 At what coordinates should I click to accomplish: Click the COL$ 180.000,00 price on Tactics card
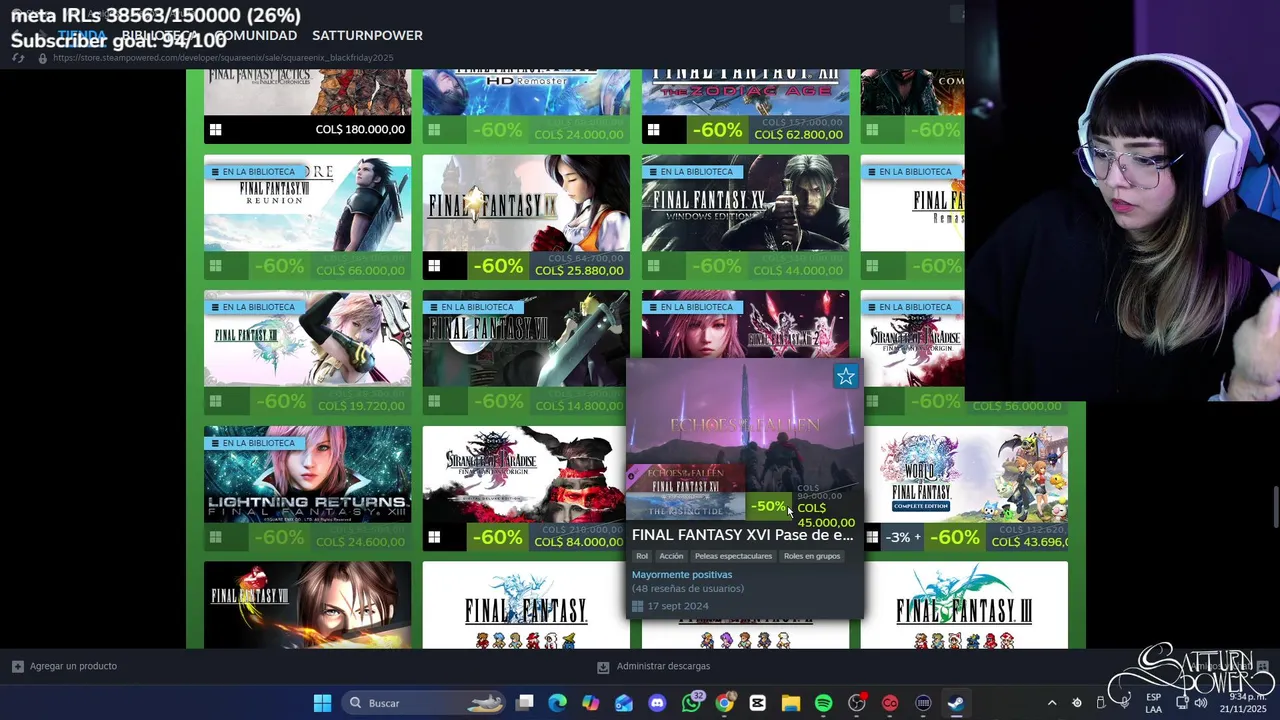tap(360, 130)
